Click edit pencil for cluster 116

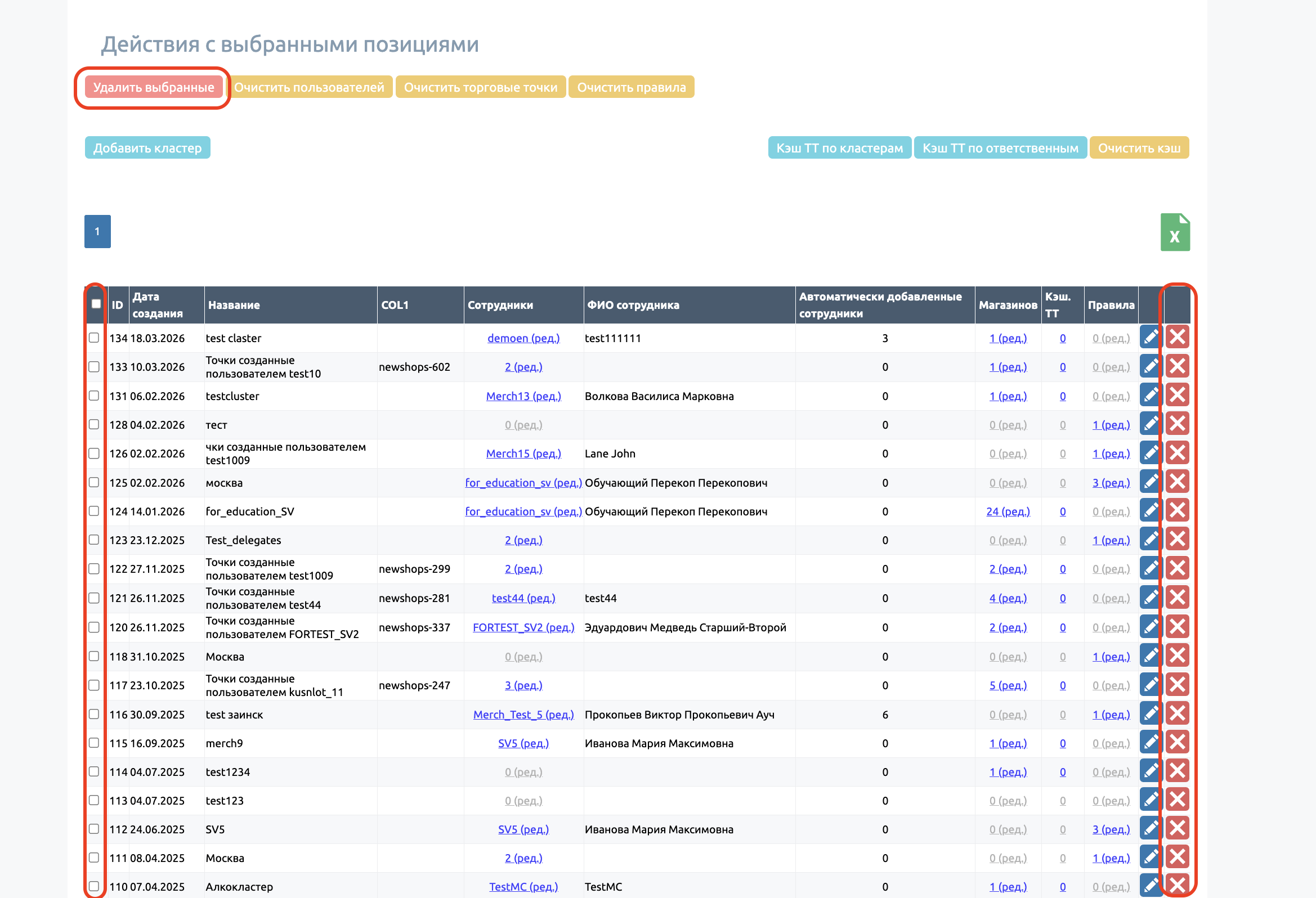click(x=1150, y=714)
